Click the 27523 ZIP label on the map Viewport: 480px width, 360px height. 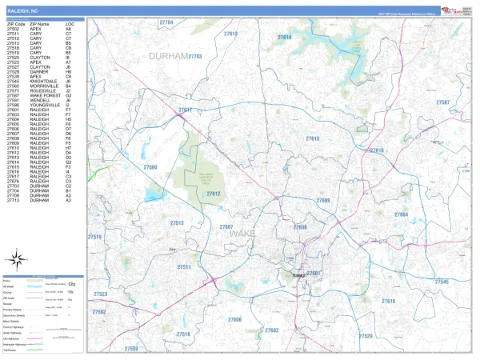pos(101,294)
